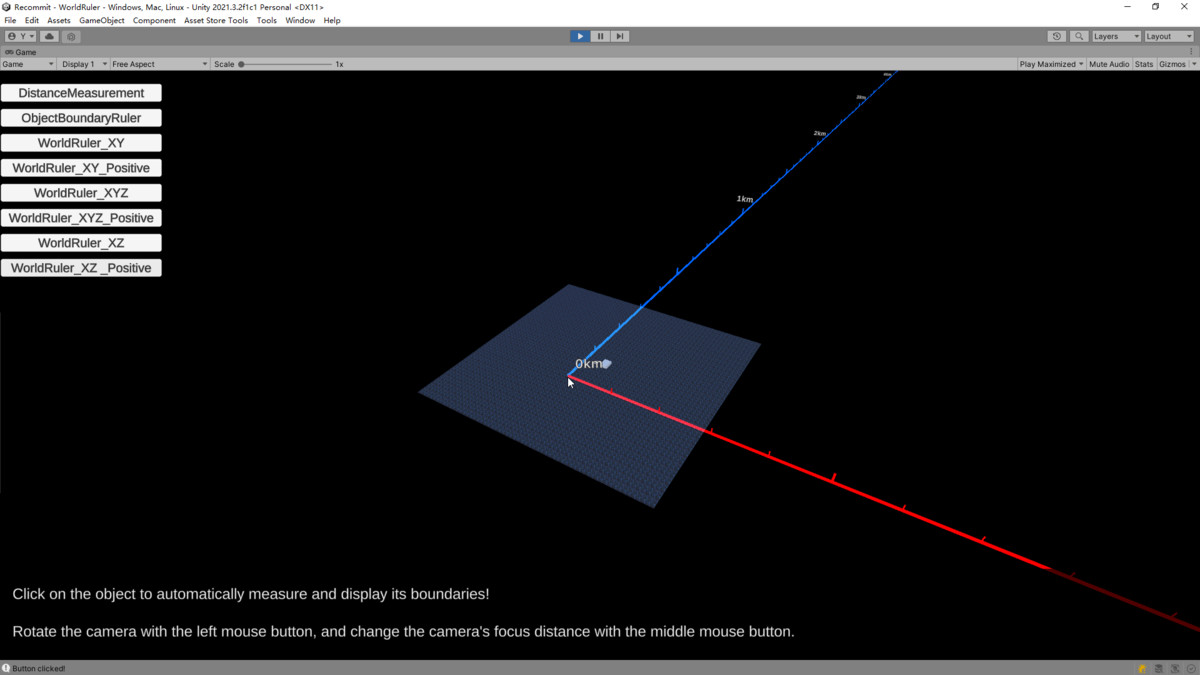The height and width of the screenshot is (675, 1200).
Task: Open the Game view three-dot options menu
Action: pyautogui.click(x=1191, y=52)
